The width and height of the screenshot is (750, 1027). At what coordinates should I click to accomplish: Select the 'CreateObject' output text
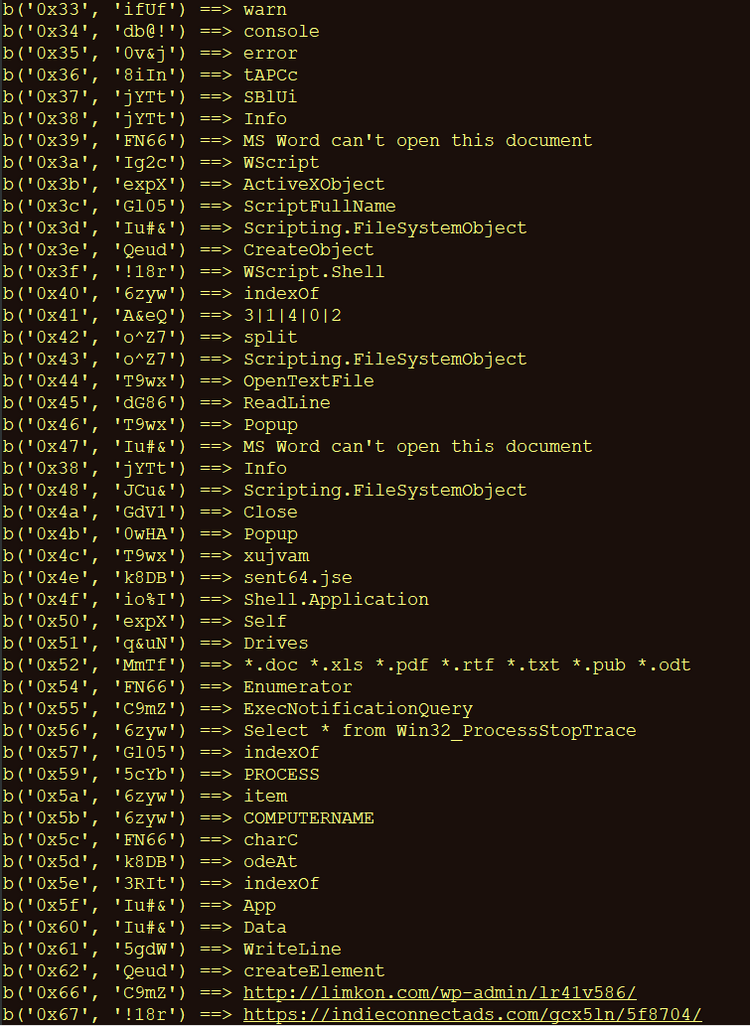point(309,250)
